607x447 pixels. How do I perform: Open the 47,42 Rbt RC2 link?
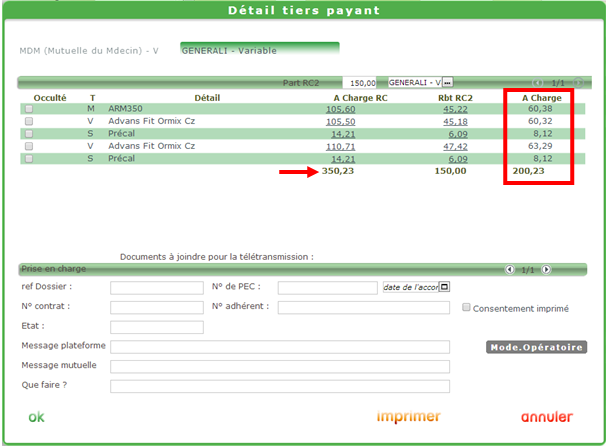tap(455, 147)
